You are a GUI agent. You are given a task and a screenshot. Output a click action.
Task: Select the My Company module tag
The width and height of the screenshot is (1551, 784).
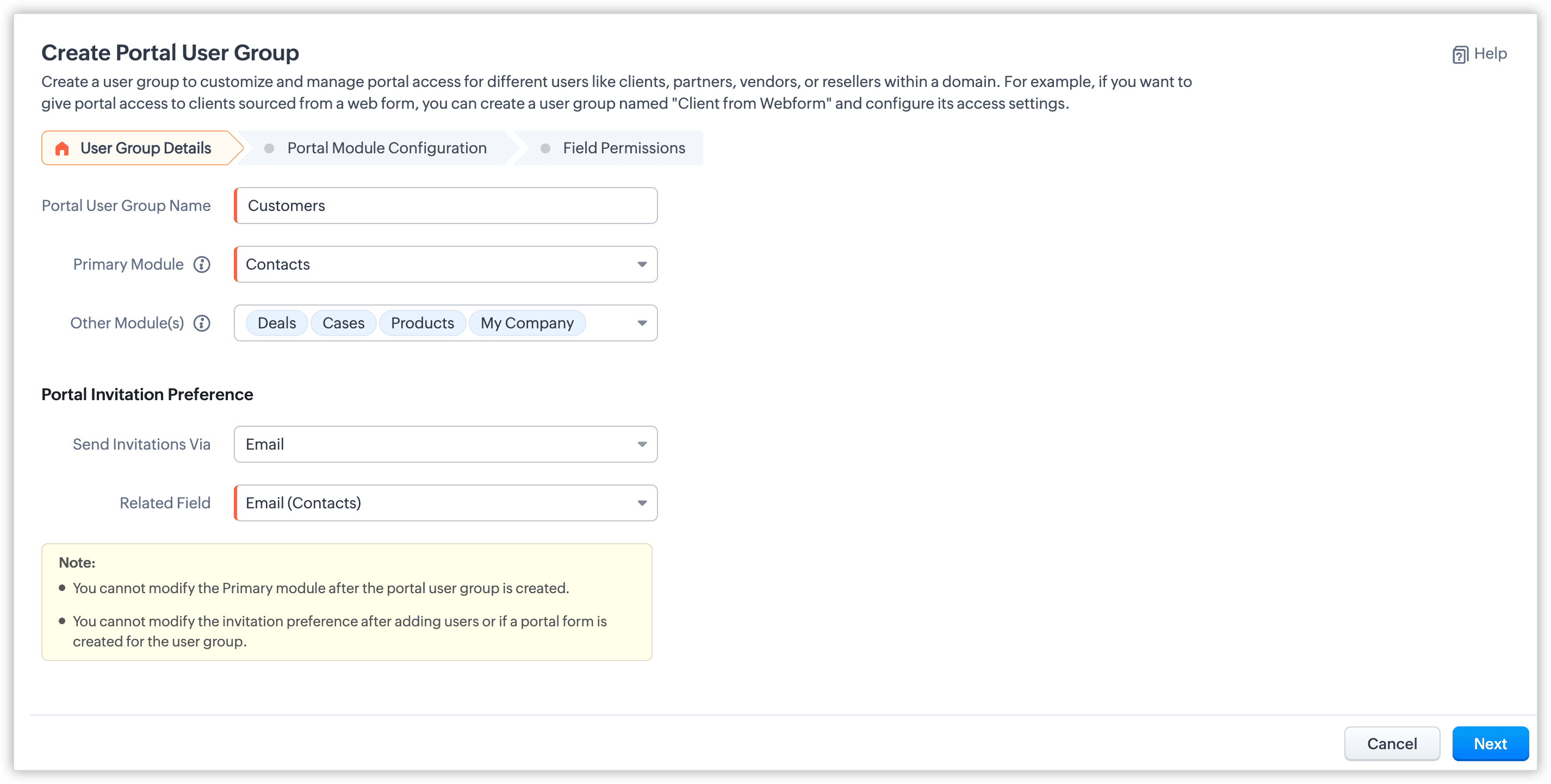[527, 323]
